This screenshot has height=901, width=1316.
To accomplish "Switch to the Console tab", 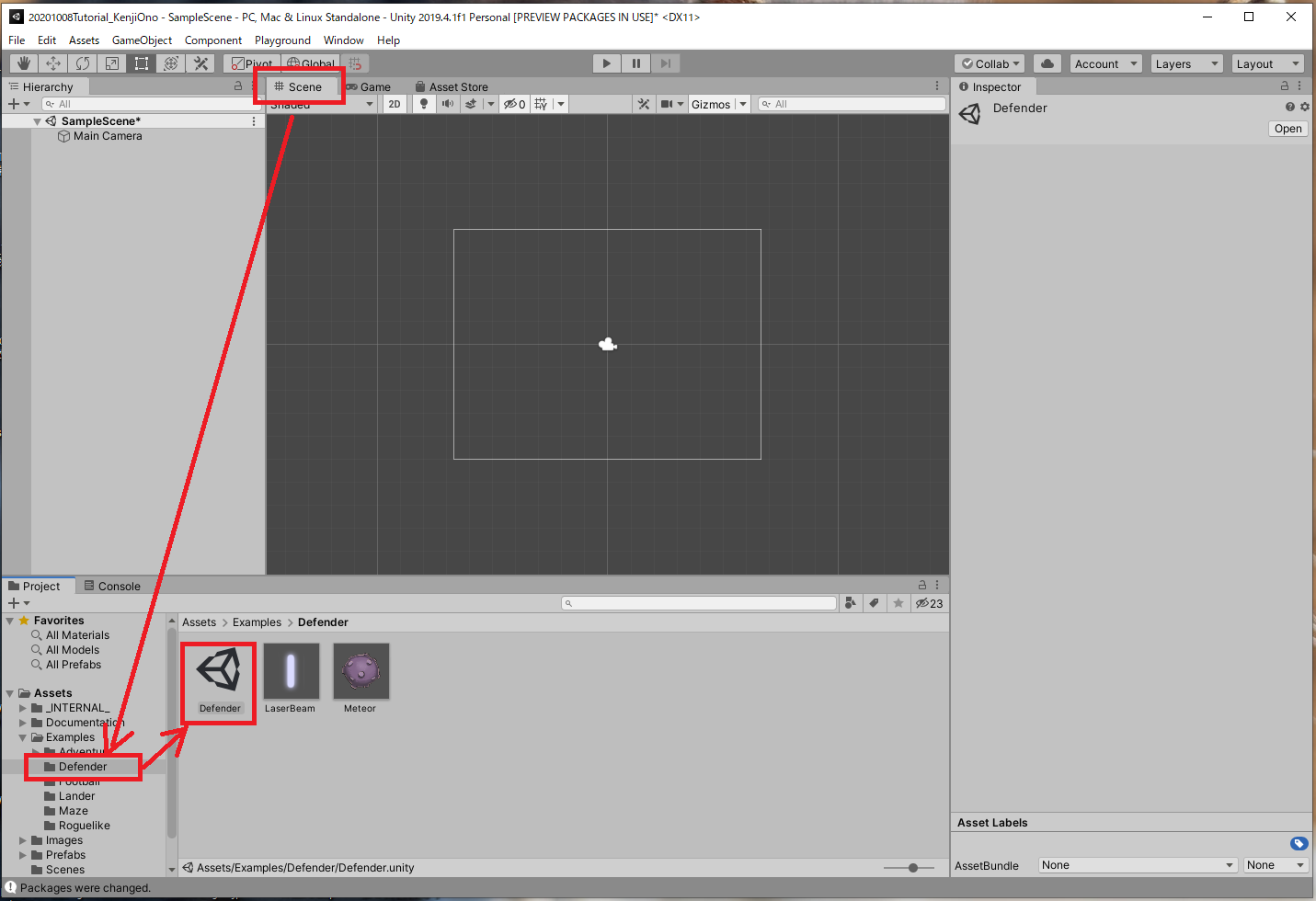I will point(112,586).
